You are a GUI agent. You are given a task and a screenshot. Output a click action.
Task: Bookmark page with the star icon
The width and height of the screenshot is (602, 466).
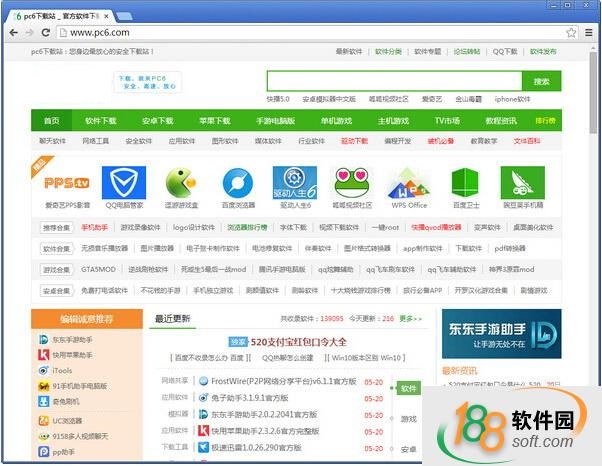[571, 33]
